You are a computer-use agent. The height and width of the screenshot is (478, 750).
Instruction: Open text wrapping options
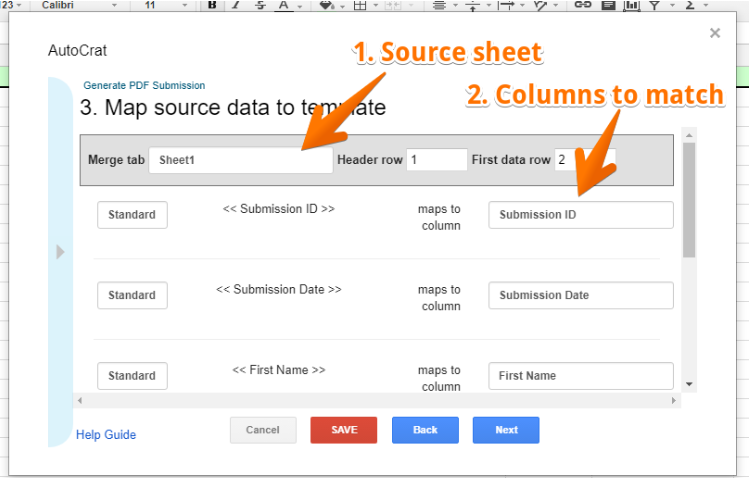[506, 5]
